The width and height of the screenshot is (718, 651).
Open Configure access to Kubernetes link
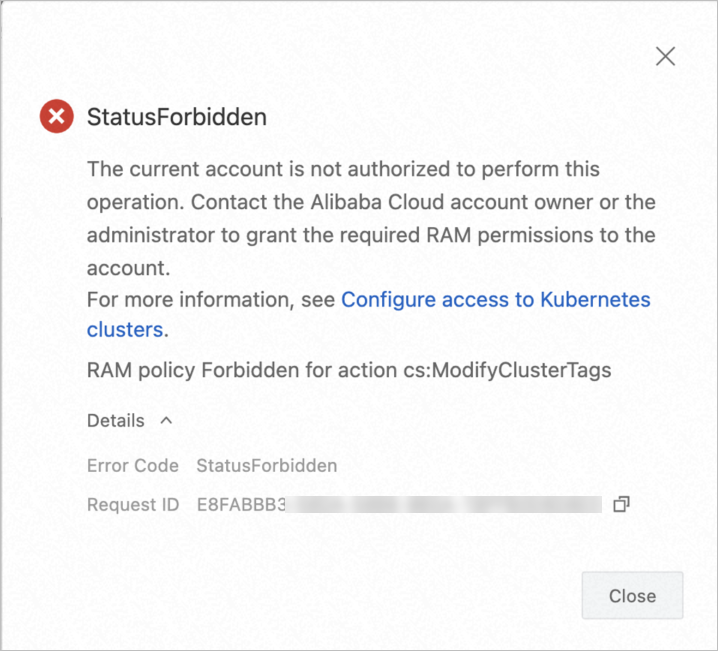pos(496,299)
